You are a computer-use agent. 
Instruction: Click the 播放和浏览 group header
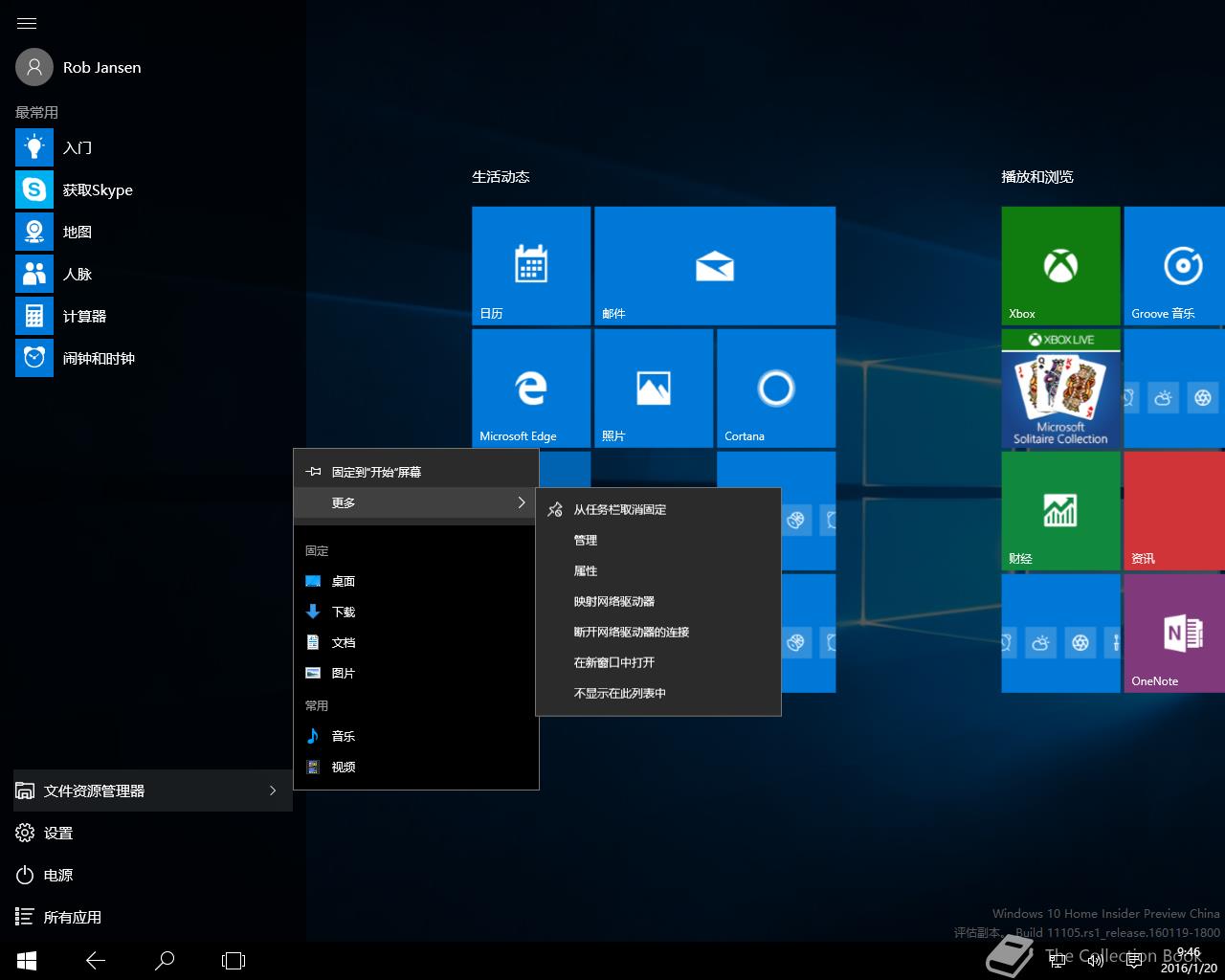click(x=1037, y=177)
